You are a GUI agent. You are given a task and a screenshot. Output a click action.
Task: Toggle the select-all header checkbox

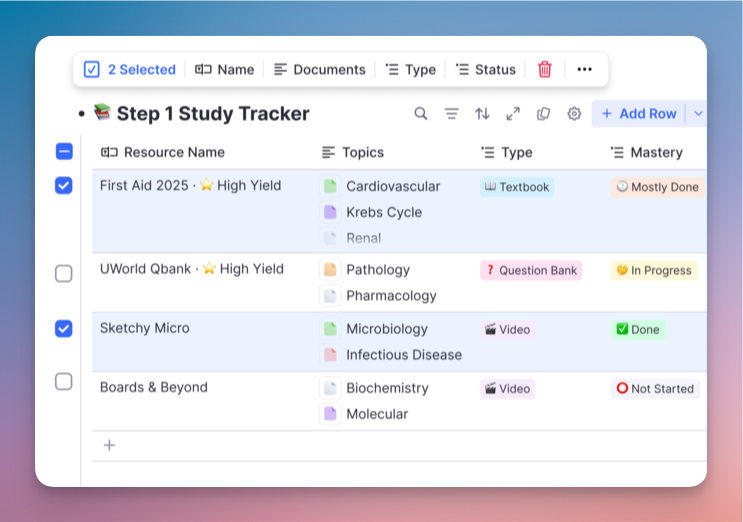(64, 152)
